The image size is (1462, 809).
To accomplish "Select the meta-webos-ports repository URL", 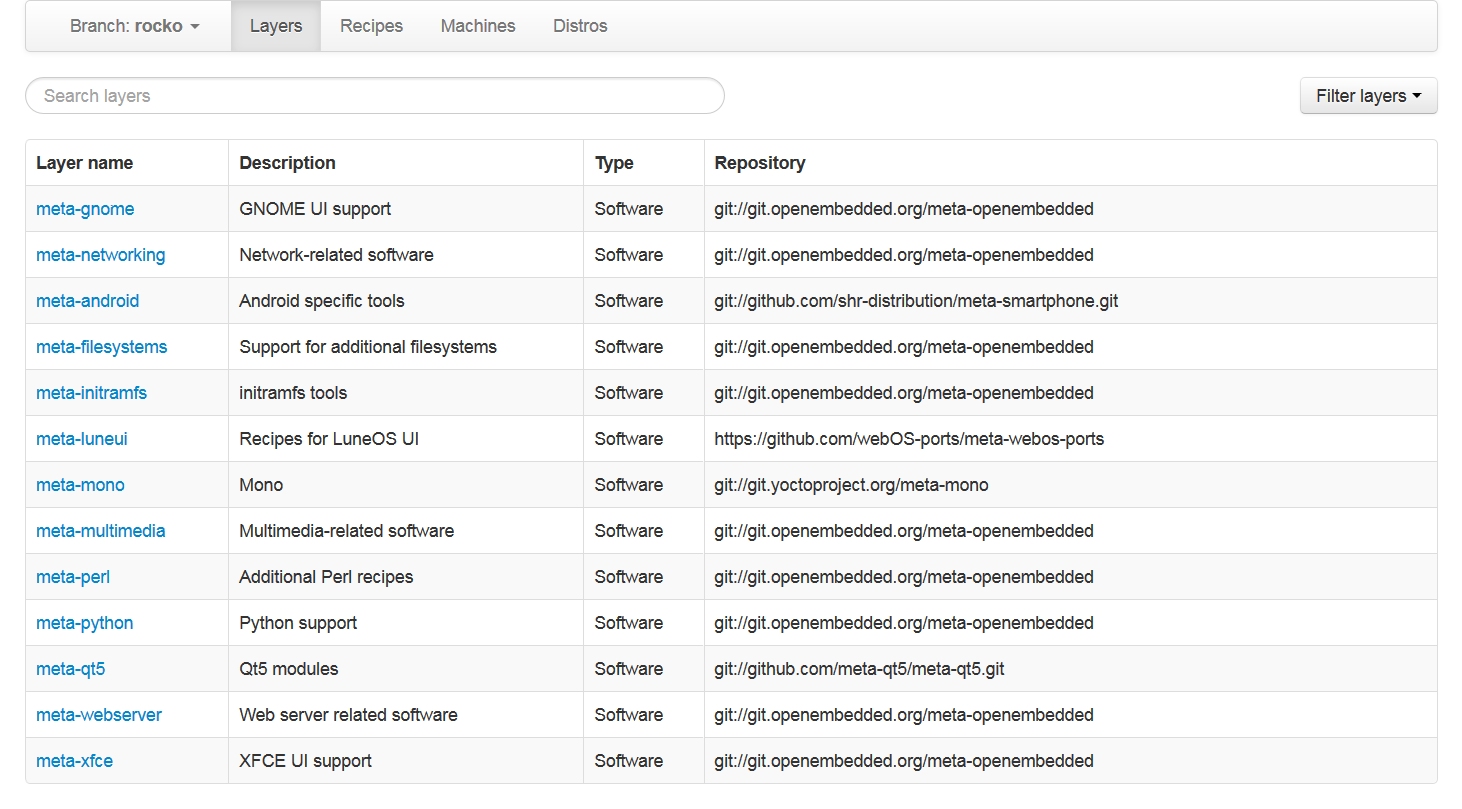I will click(910, 439).
